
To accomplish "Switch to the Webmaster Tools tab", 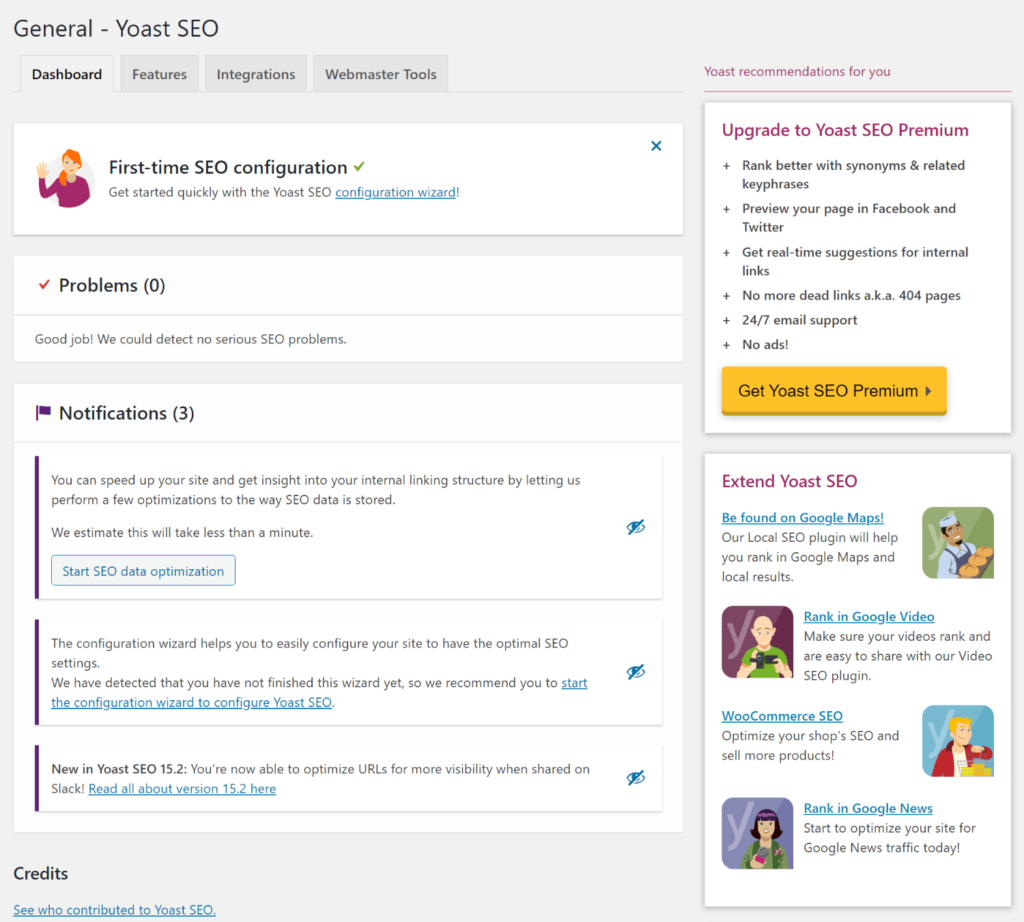I will pyautogui.click(x=380, y=73).
